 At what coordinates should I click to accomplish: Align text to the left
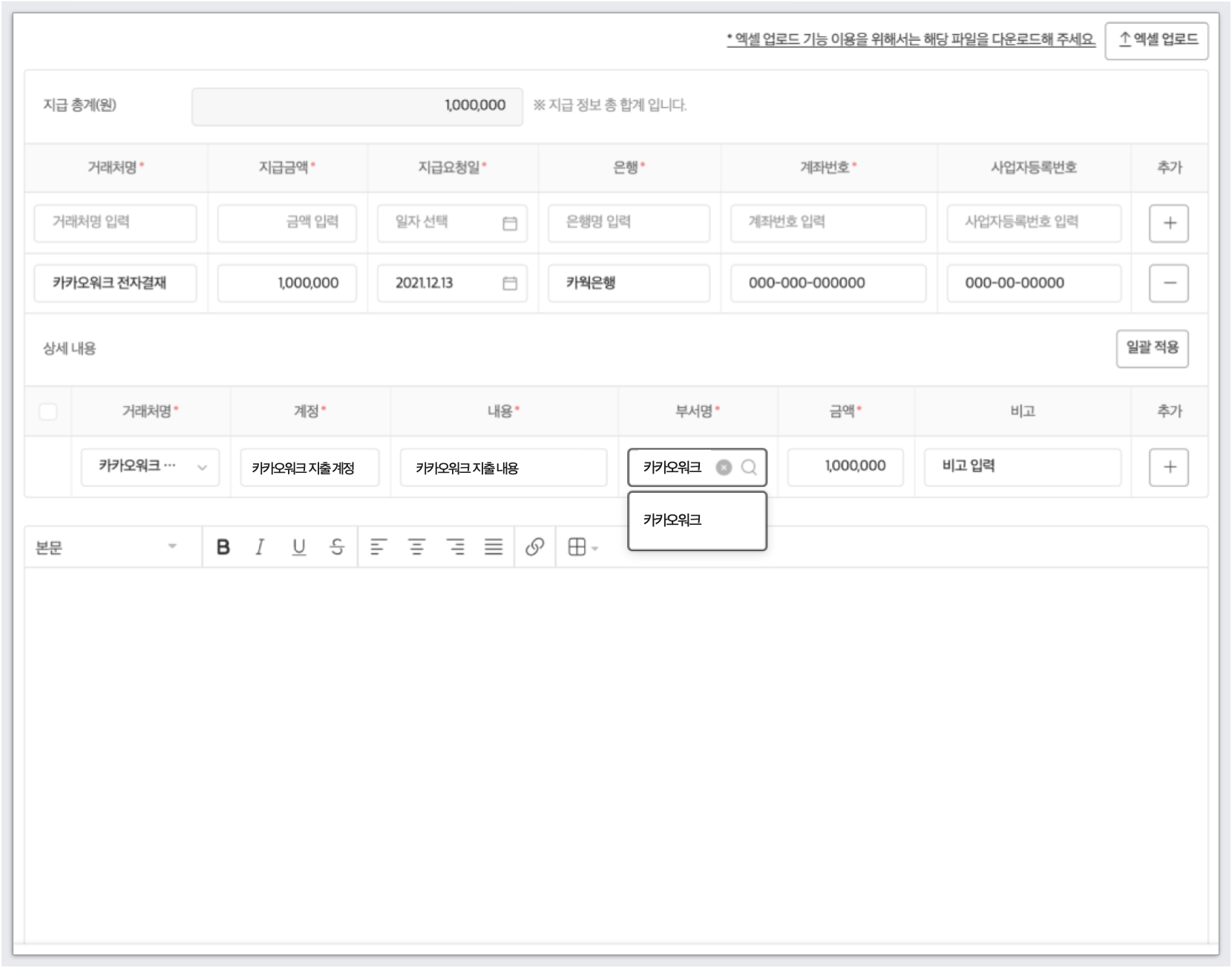tap(379, 547)
